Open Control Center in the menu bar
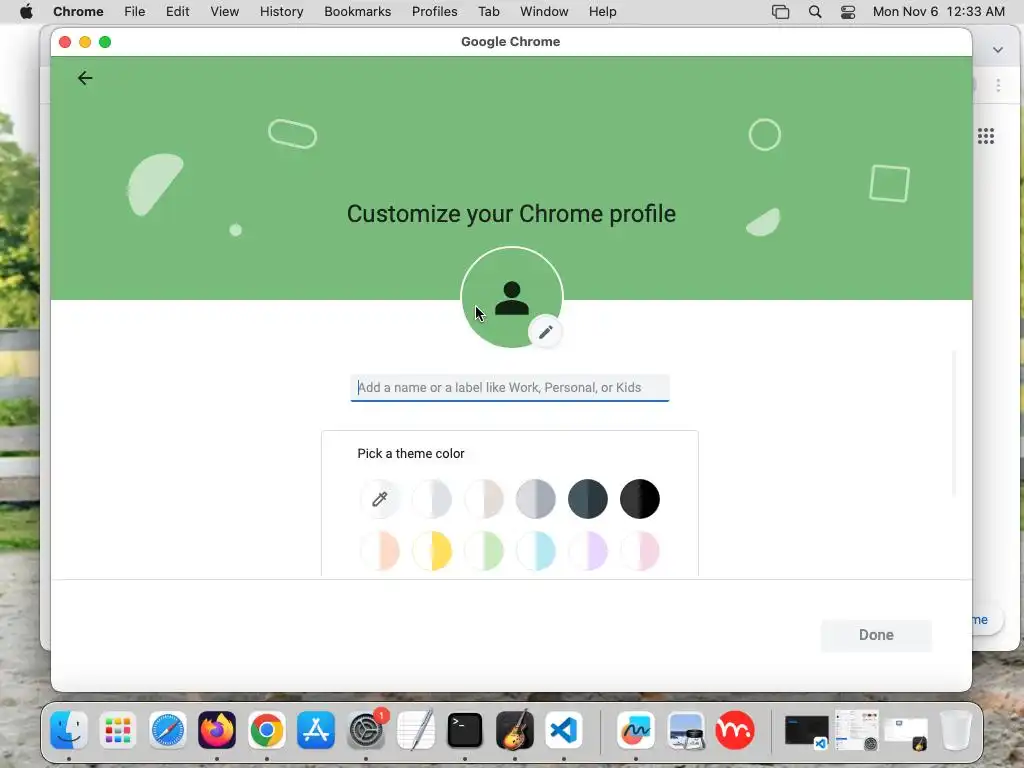Screen dimensions: 1024x768 [848, 12]
